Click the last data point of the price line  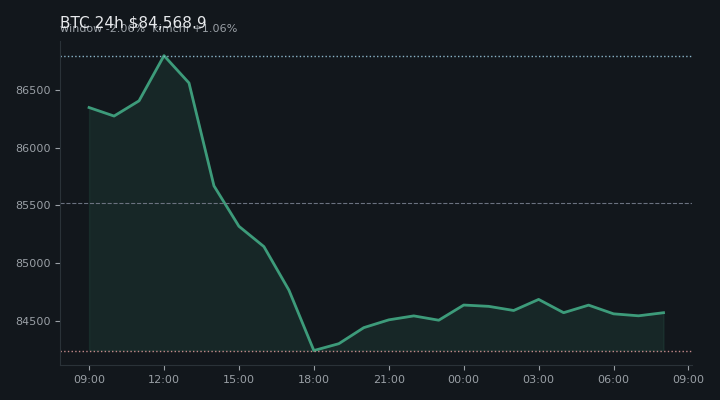[664, 313]
